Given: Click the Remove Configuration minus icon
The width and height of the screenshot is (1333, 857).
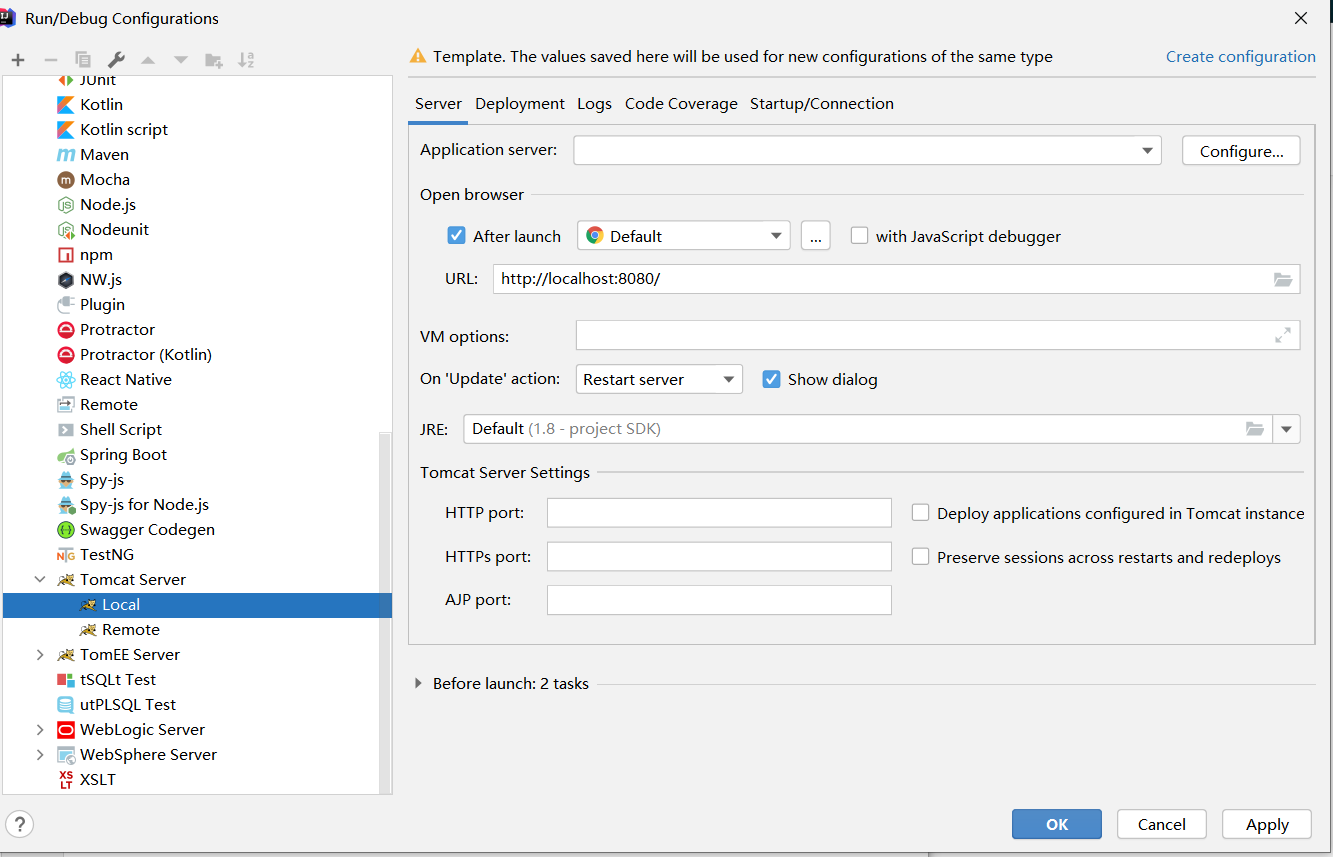Looking at the screenshot, I should point(50,60).
